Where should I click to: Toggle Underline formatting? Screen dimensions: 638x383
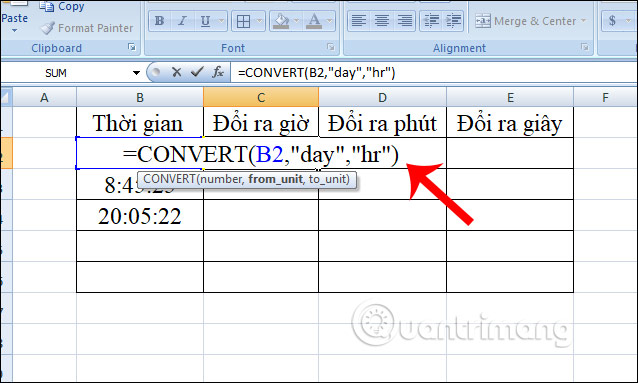[205, 21]
